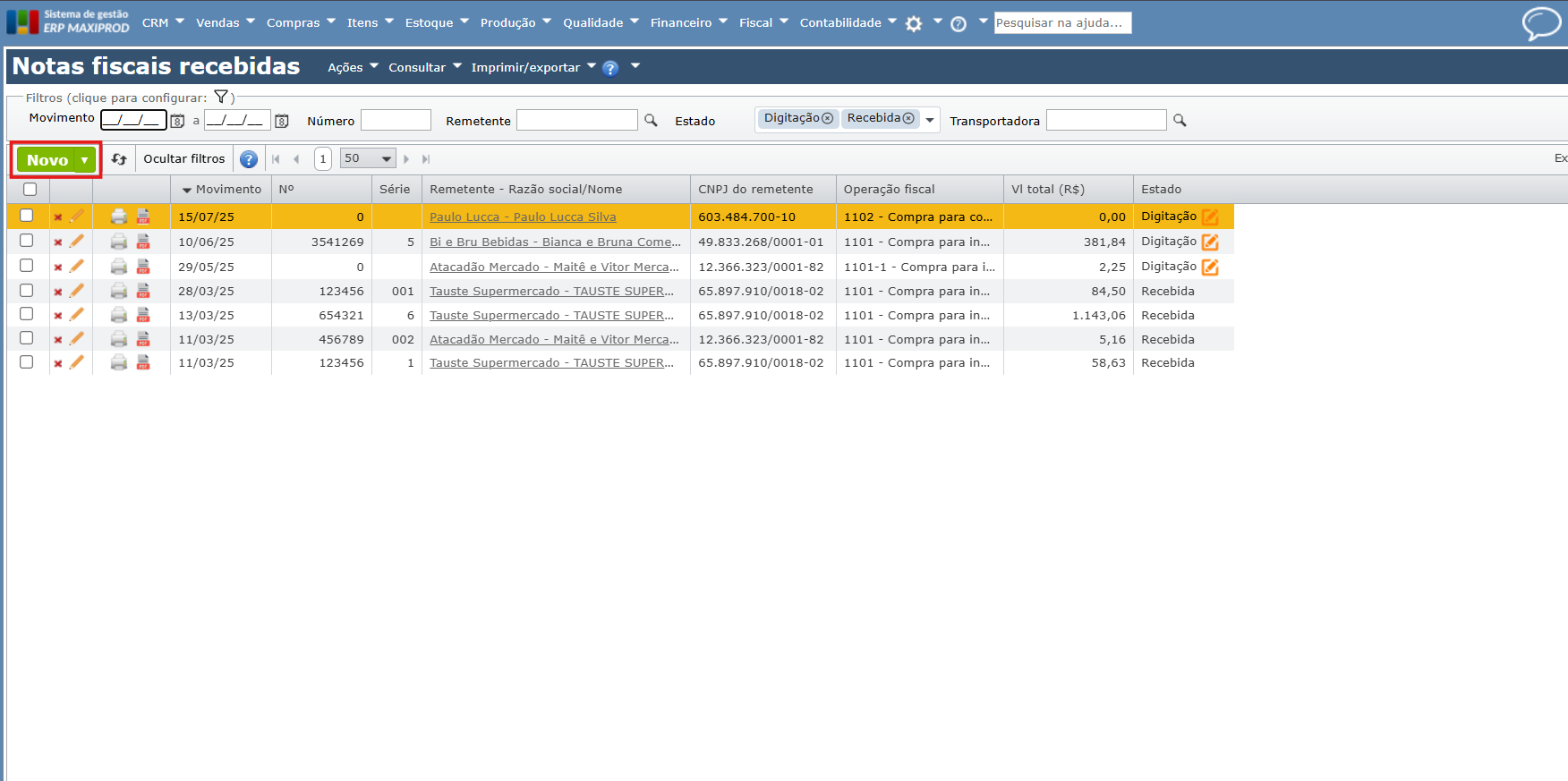The width and height of the screenshot is (1568, 781).
Task: Export the 28/03/25 Tauste invoice to PDF
Action: point(143,290)
